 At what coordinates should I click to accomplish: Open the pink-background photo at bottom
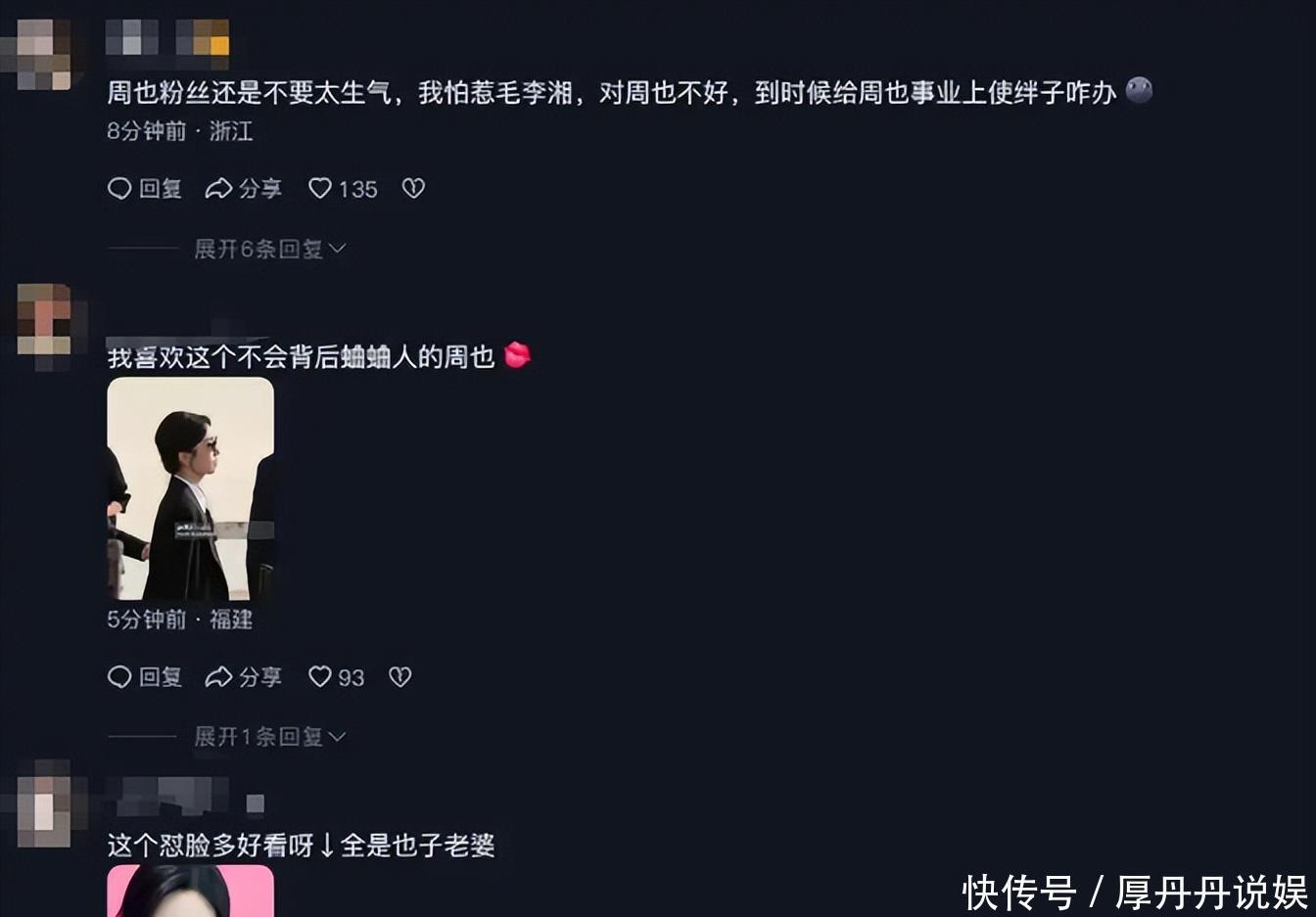pos(190,891)
